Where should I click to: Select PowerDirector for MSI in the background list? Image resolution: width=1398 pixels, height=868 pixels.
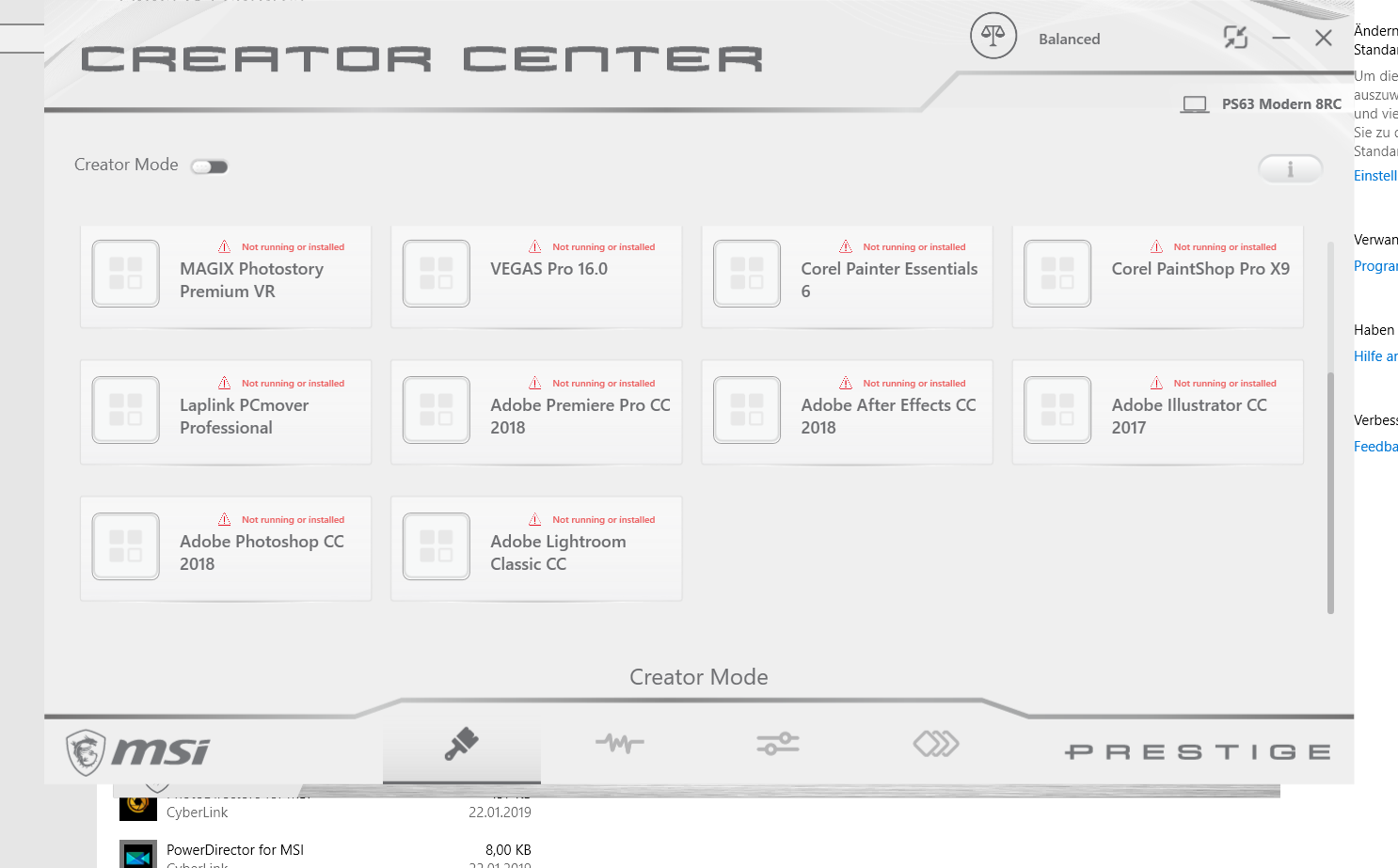[235, 850]
